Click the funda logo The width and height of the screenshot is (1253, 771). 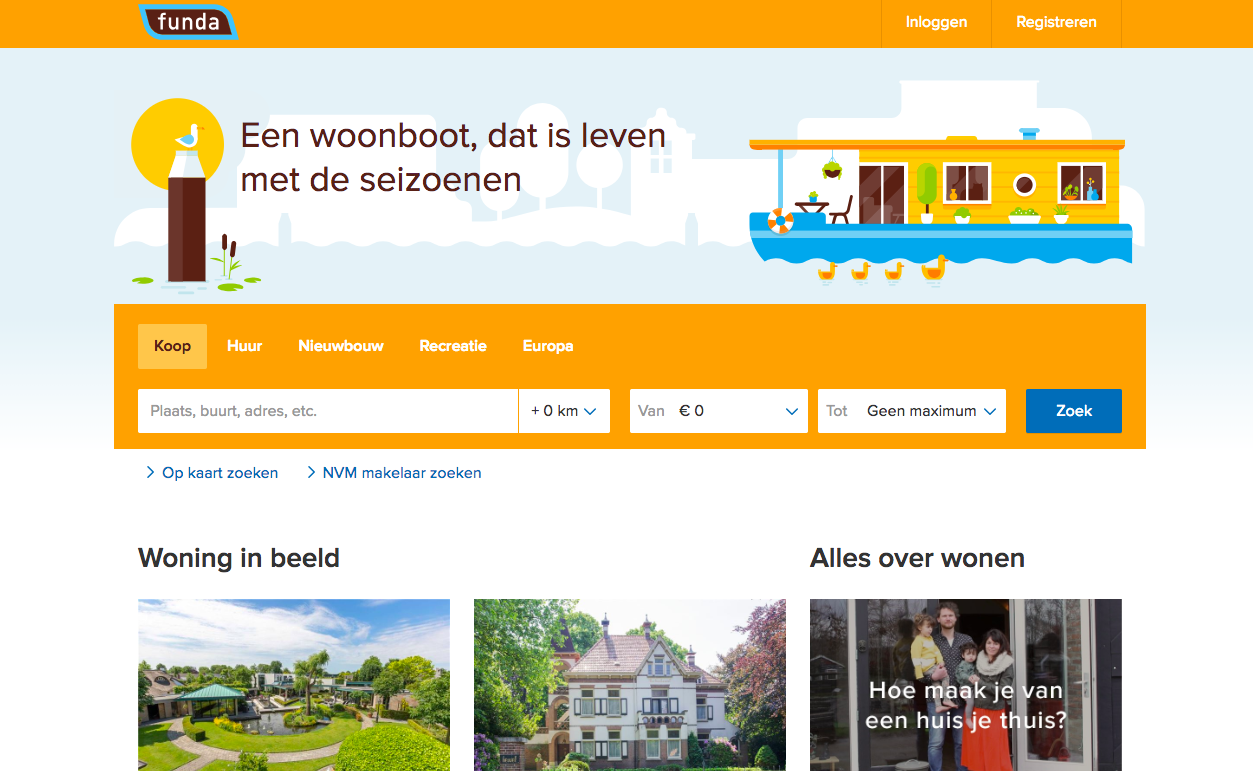(x=188, y=21)
